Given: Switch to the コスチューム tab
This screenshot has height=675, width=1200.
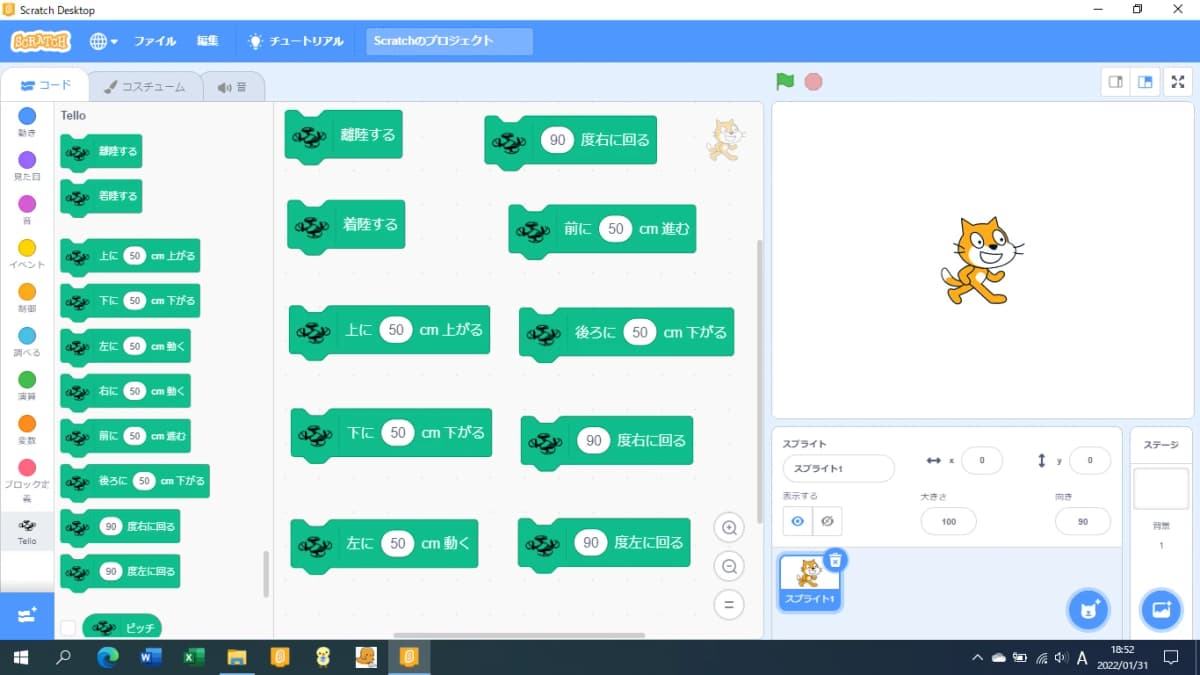Looking at the screenshot, I should click(145, 87).
